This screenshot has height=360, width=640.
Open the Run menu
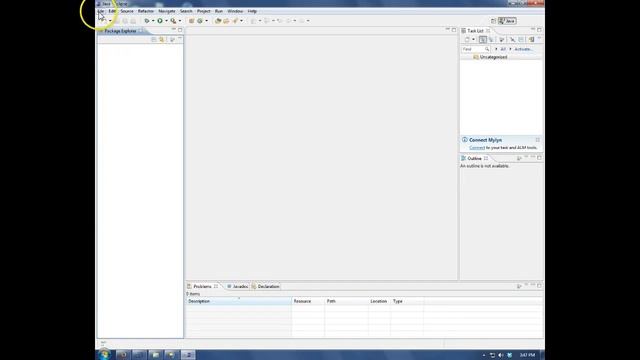click(219, 11)
